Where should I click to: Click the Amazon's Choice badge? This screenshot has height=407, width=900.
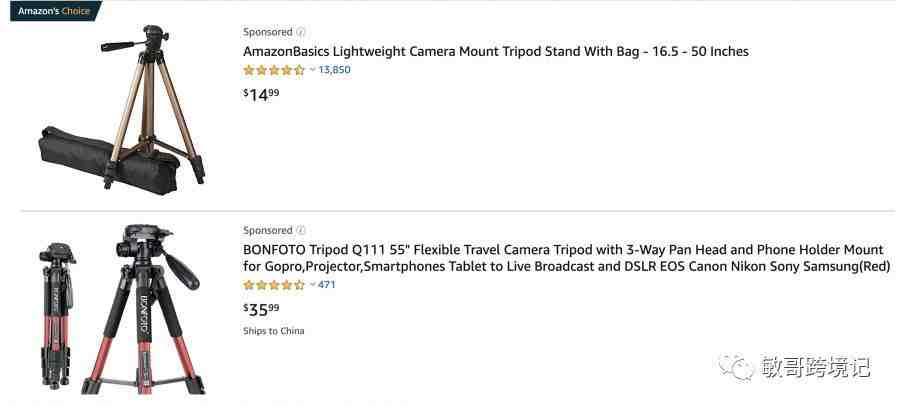(x=56, y=11)
